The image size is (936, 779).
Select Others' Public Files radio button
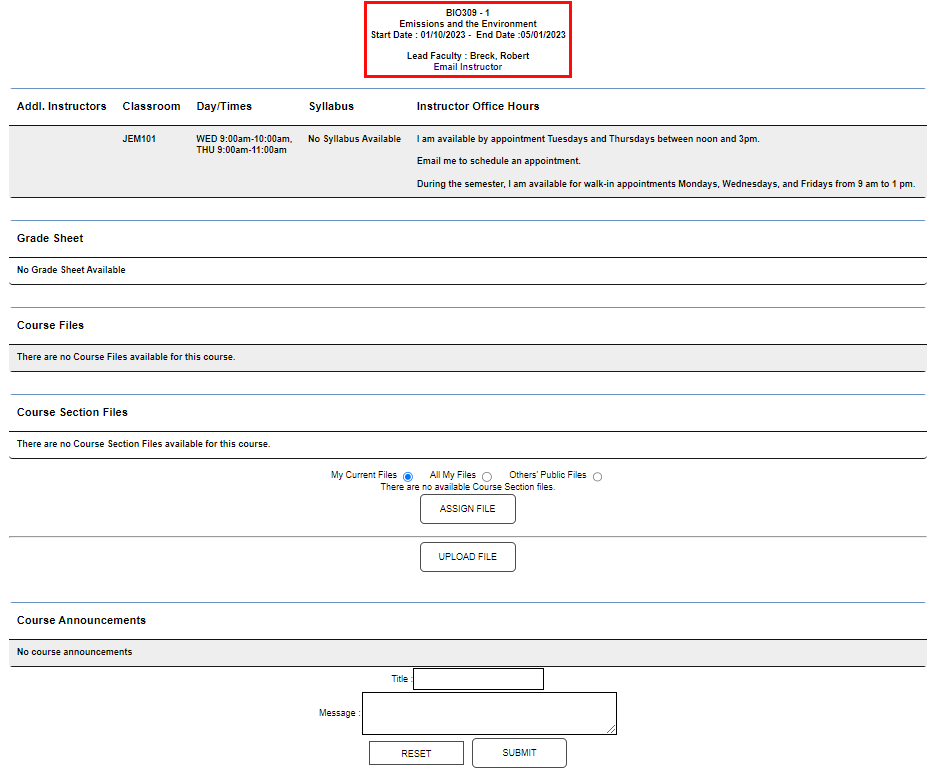point(597,477)
